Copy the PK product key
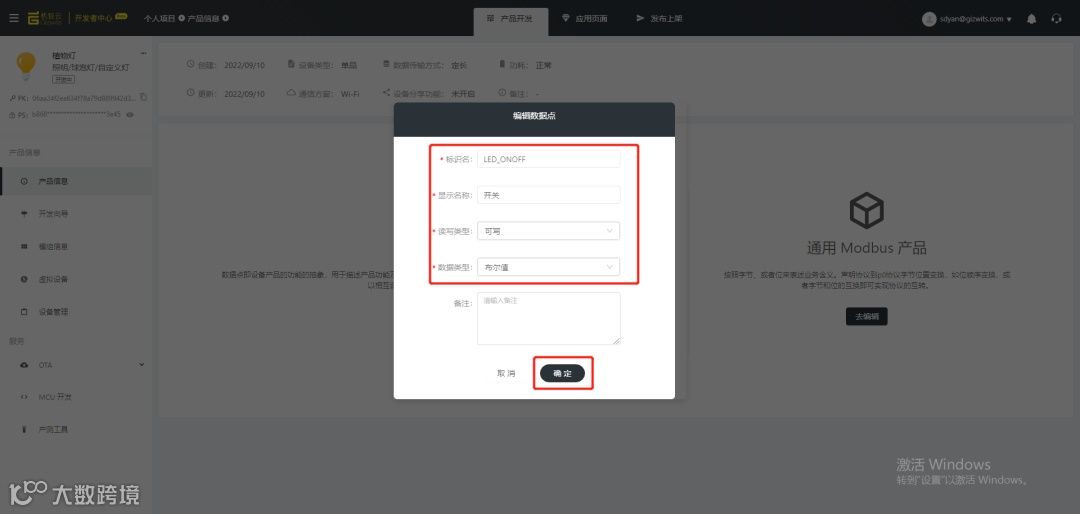The height and width of the screenshot is (514, 1080). coord(143,97)
